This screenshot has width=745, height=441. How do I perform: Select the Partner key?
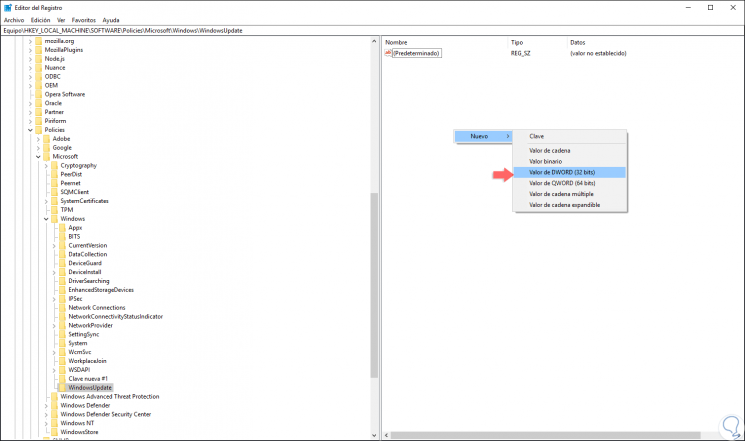coord(54,112)
